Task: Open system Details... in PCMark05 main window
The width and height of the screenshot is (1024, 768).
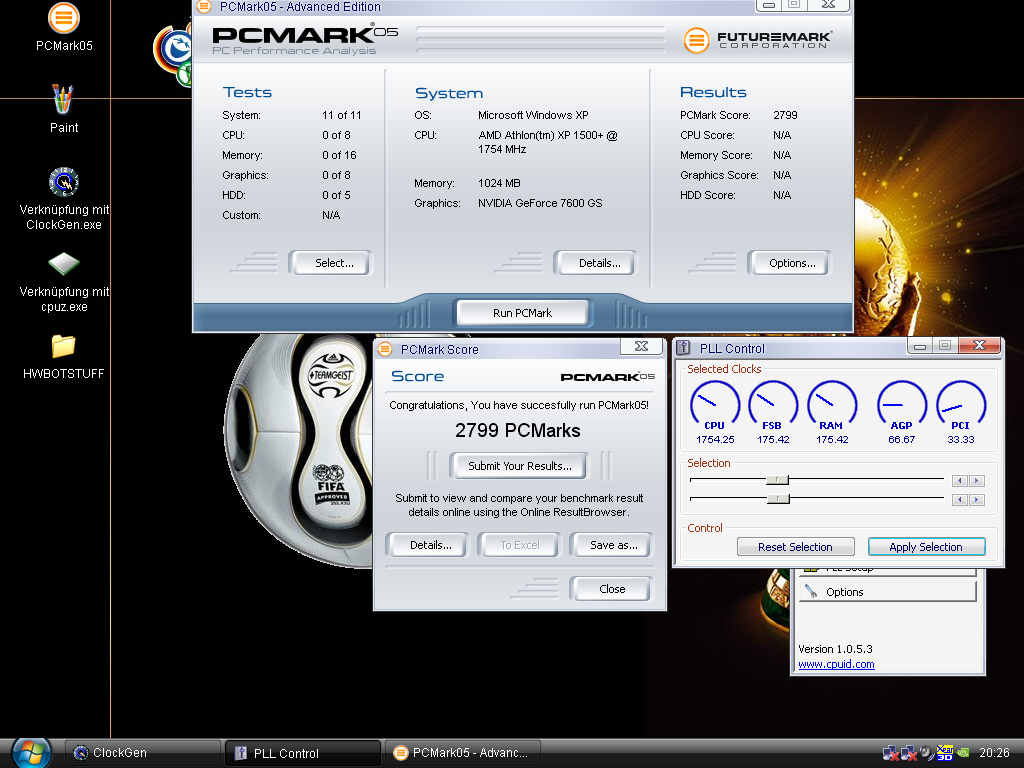Action: (x=596, y=263)
